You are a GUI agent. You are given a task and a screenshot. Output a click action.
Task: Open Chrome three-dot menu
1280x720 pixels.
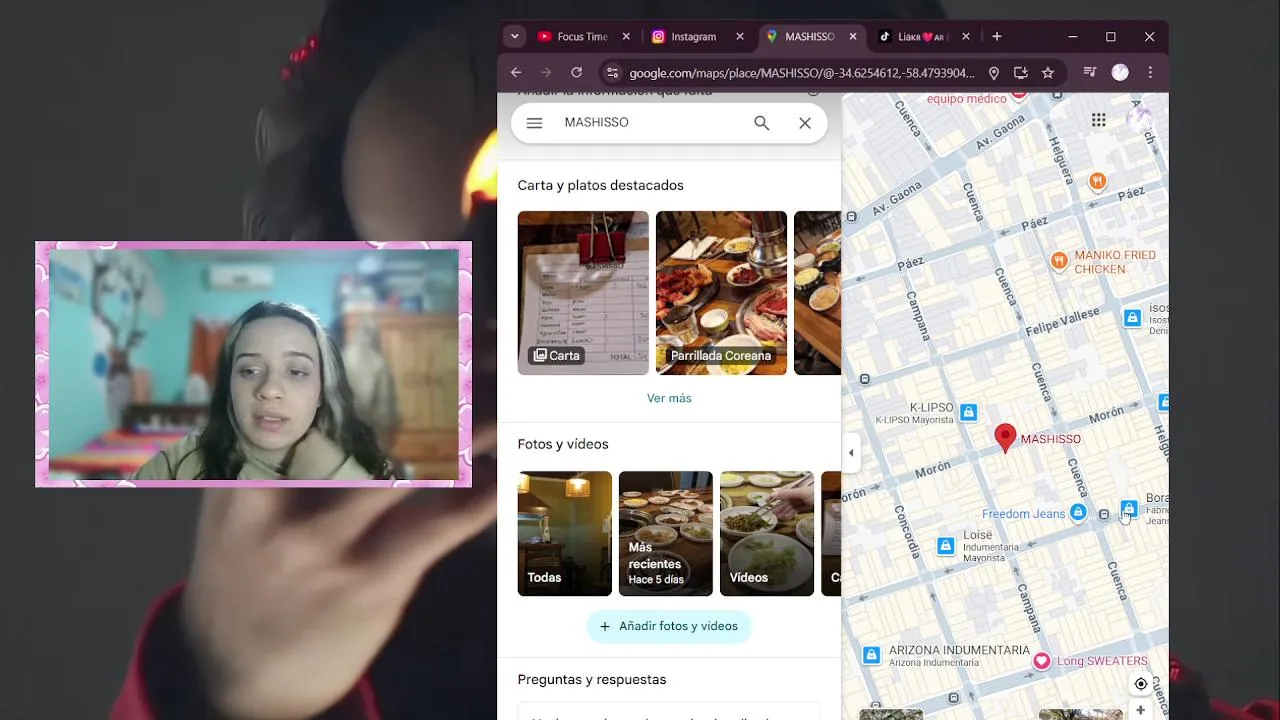point(1150,72)
